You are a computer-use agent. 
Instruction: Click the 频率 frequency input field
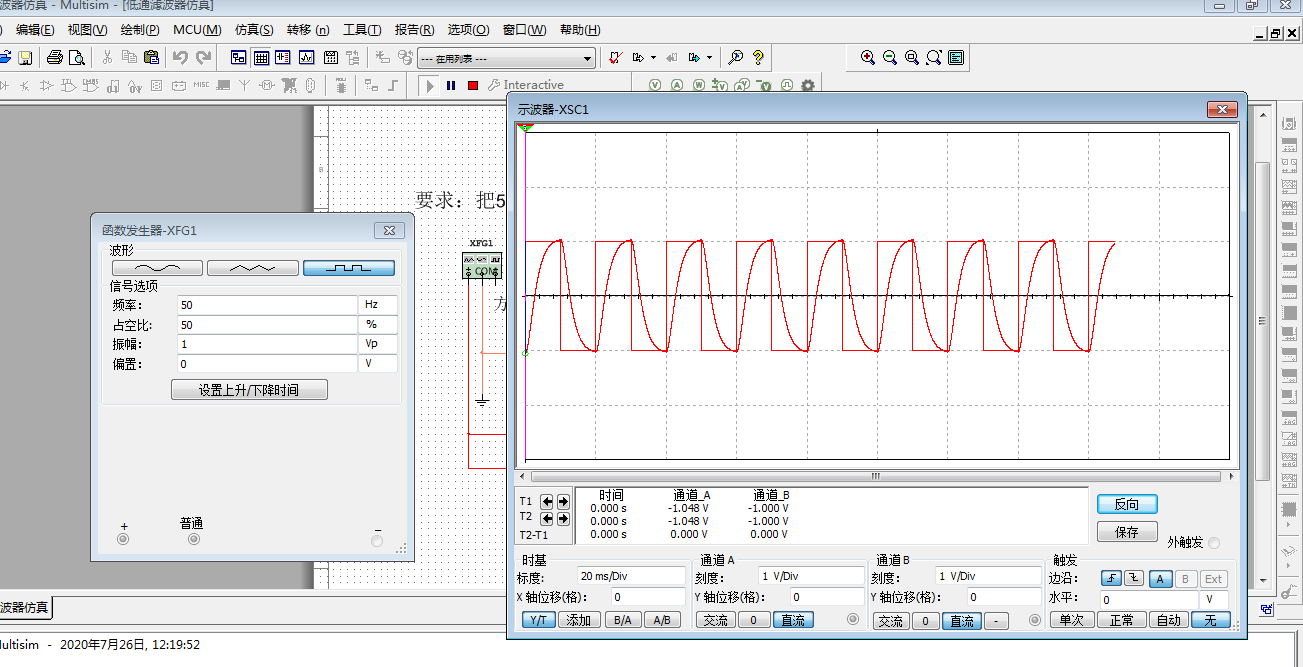click(x=267, y=305)
